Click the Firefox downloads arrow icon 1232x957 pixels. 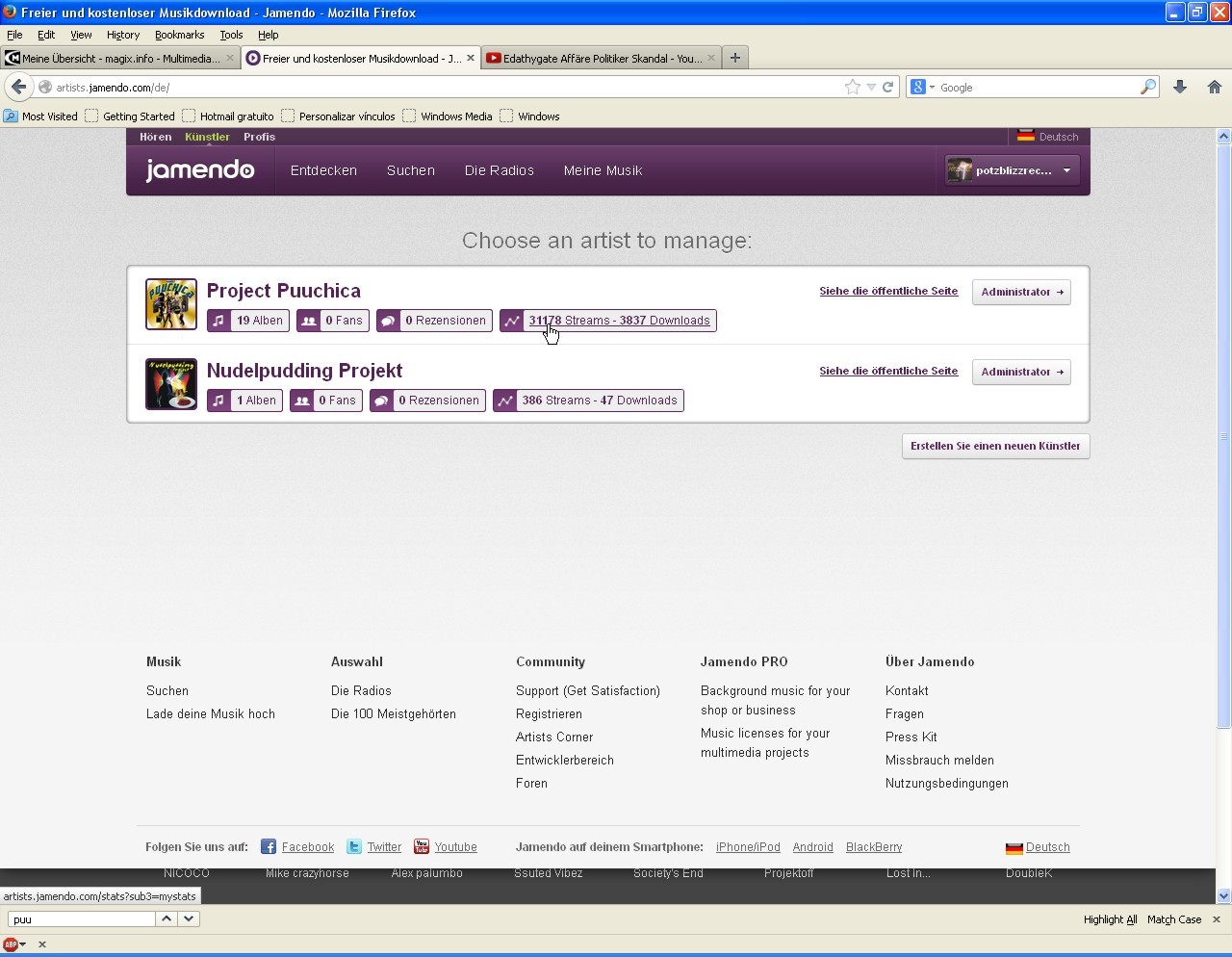pyautogui.click(x=1180, y=87)
